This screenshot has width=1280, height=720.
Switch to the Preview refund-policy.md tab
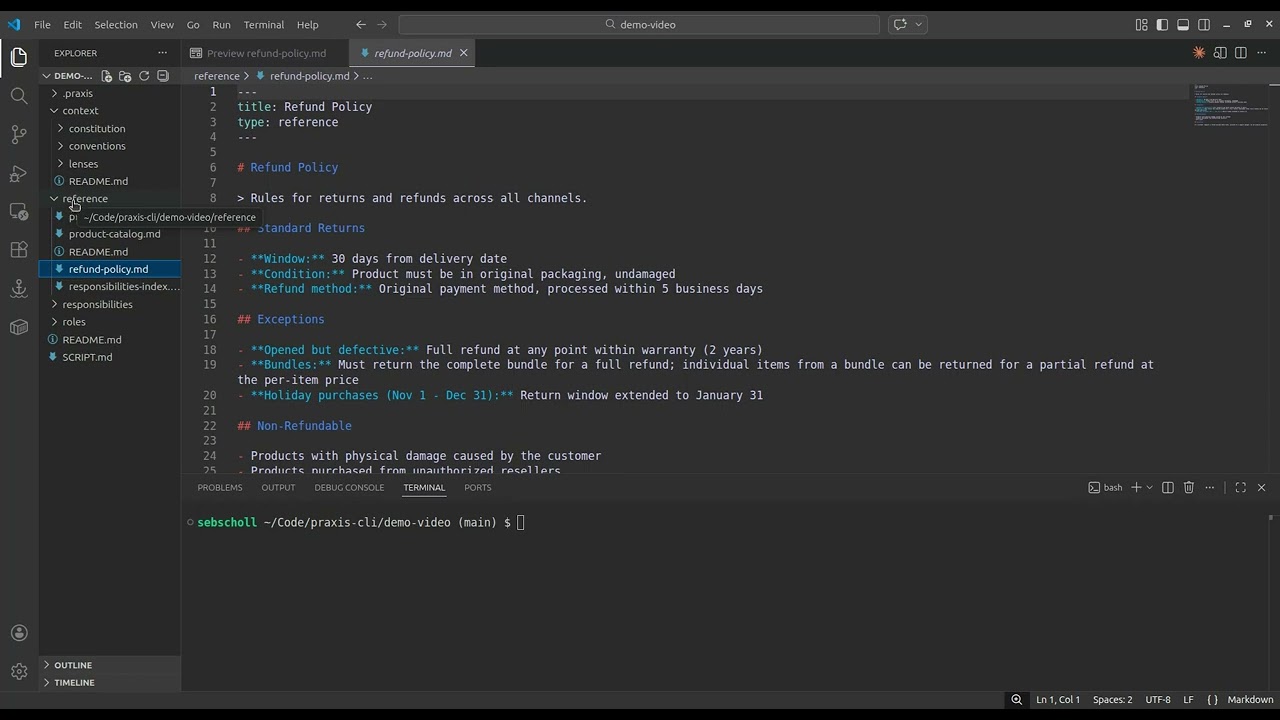pyautogui.click(x=266, y=53)
